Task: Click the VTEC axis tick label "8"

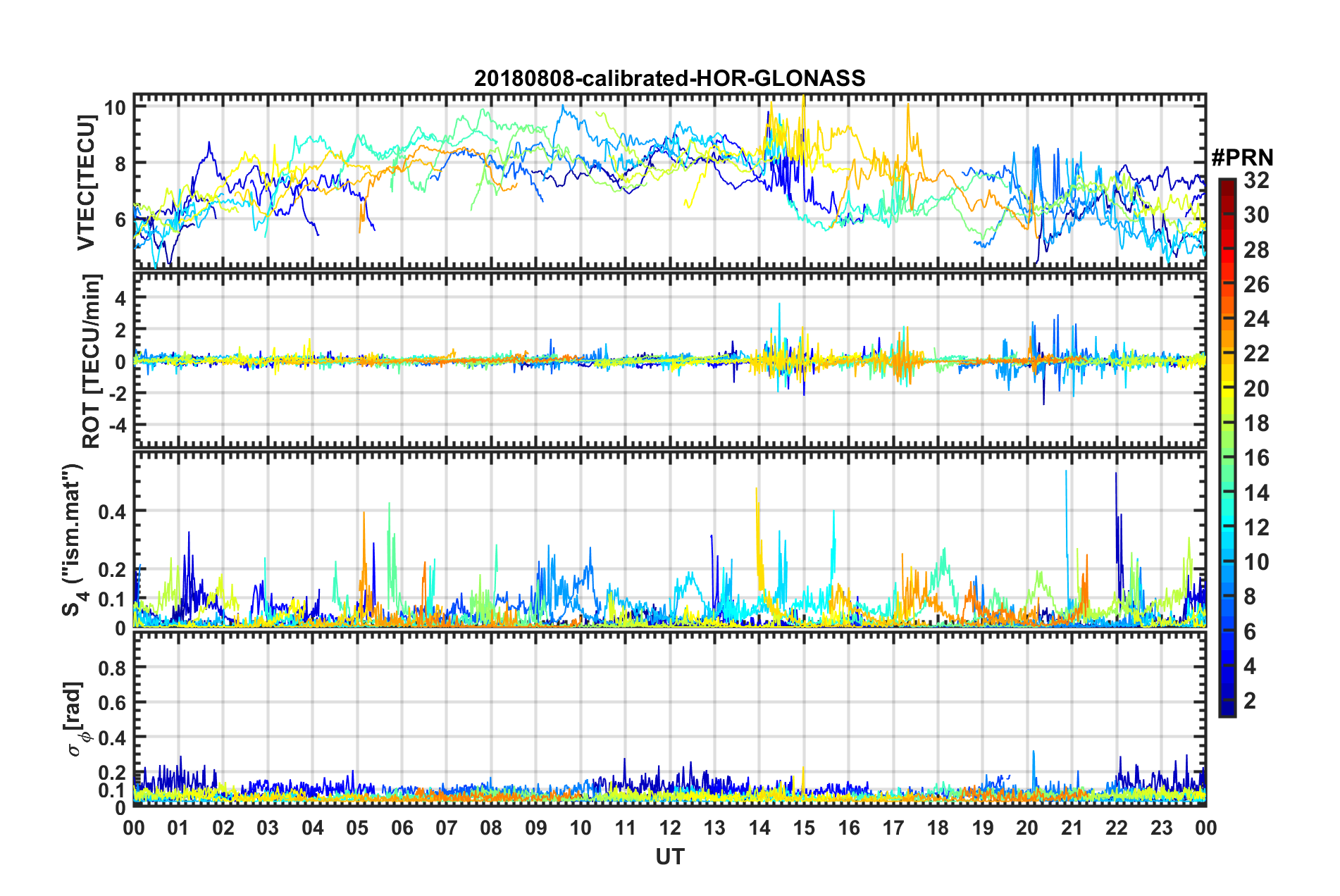Action: point(120,163)
